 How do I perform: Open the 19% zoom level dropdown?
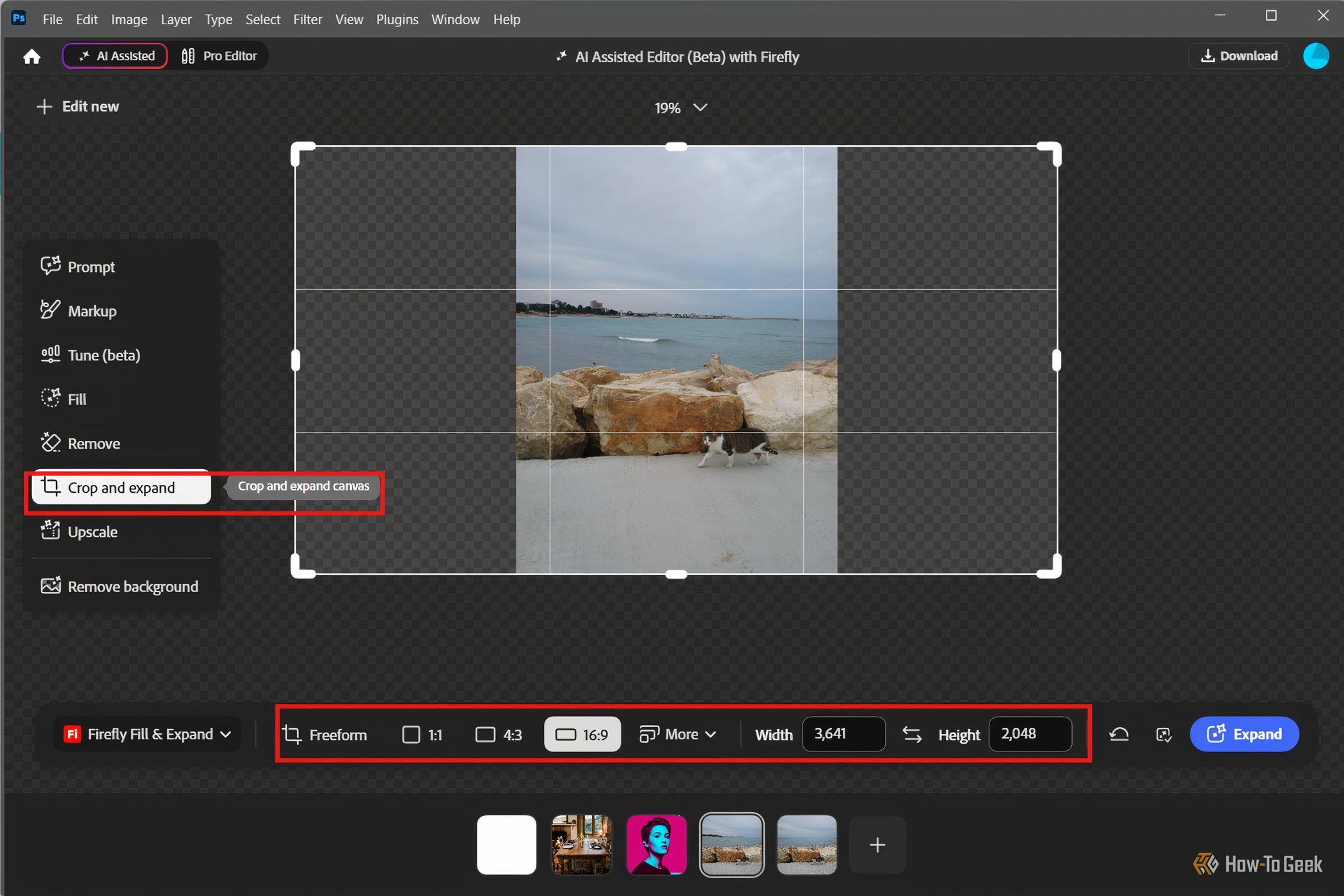tap(680, 108)
